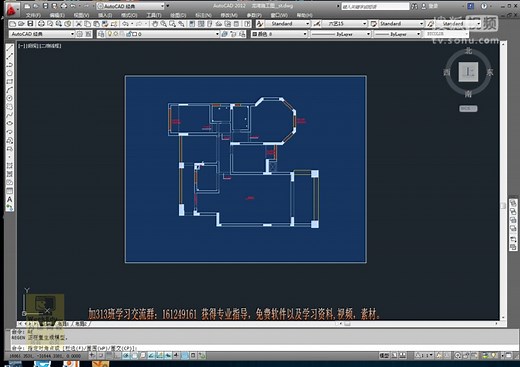Select the Line tool in Draw toolbar
The width and height of the screenshot is (520, 367).
pyautogui.click(x=9, y=47)
